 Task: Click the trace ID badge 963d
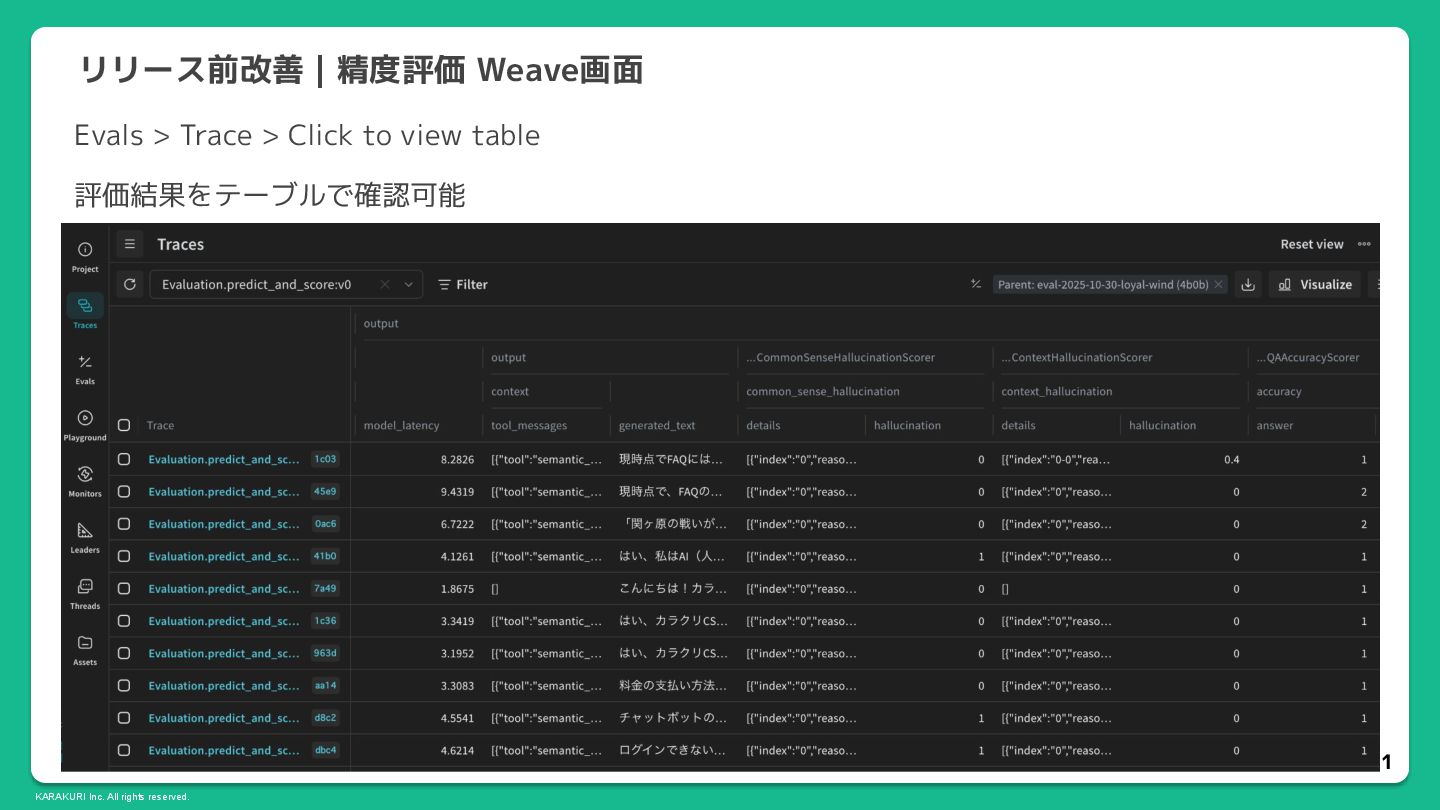[325, 653]
